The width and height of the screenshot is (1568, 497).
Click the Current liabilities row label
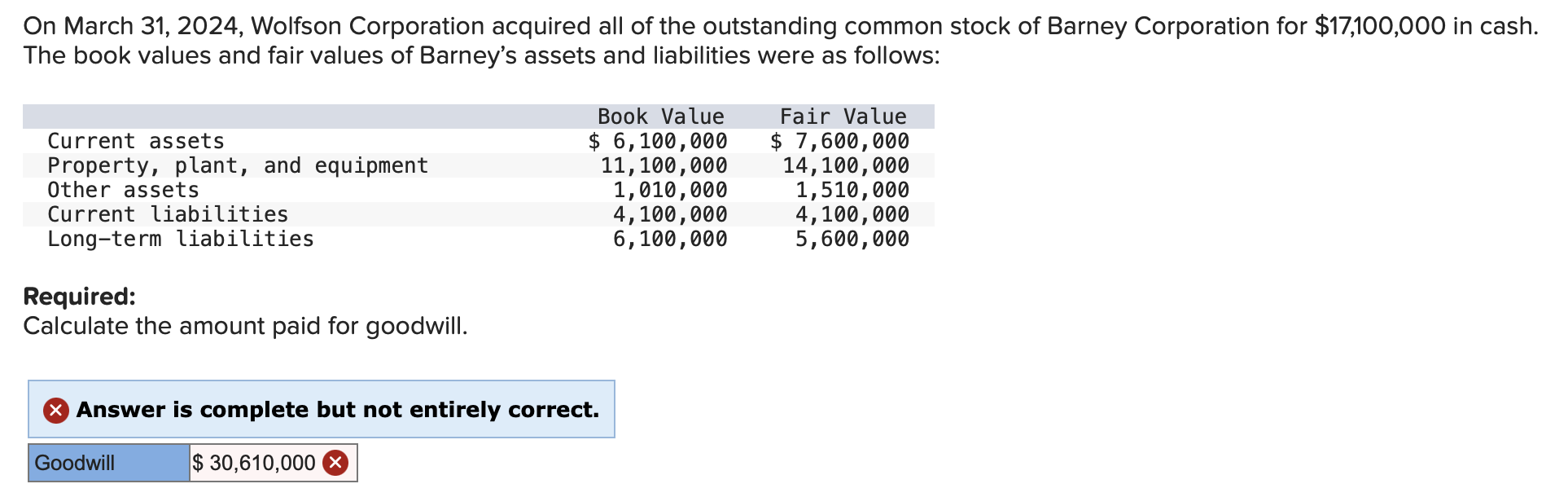click(168, 214)
